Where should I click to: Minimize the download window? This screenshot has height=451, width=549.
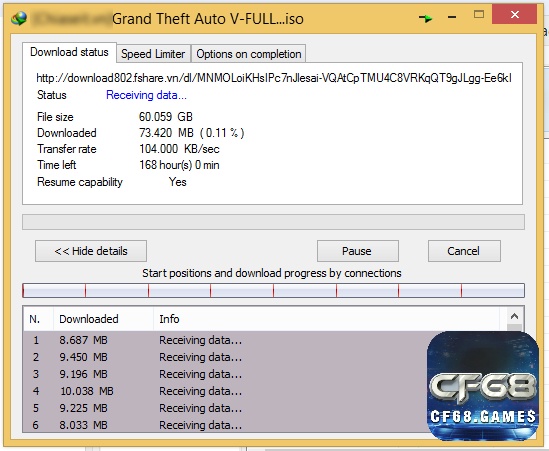pos(452,17)
